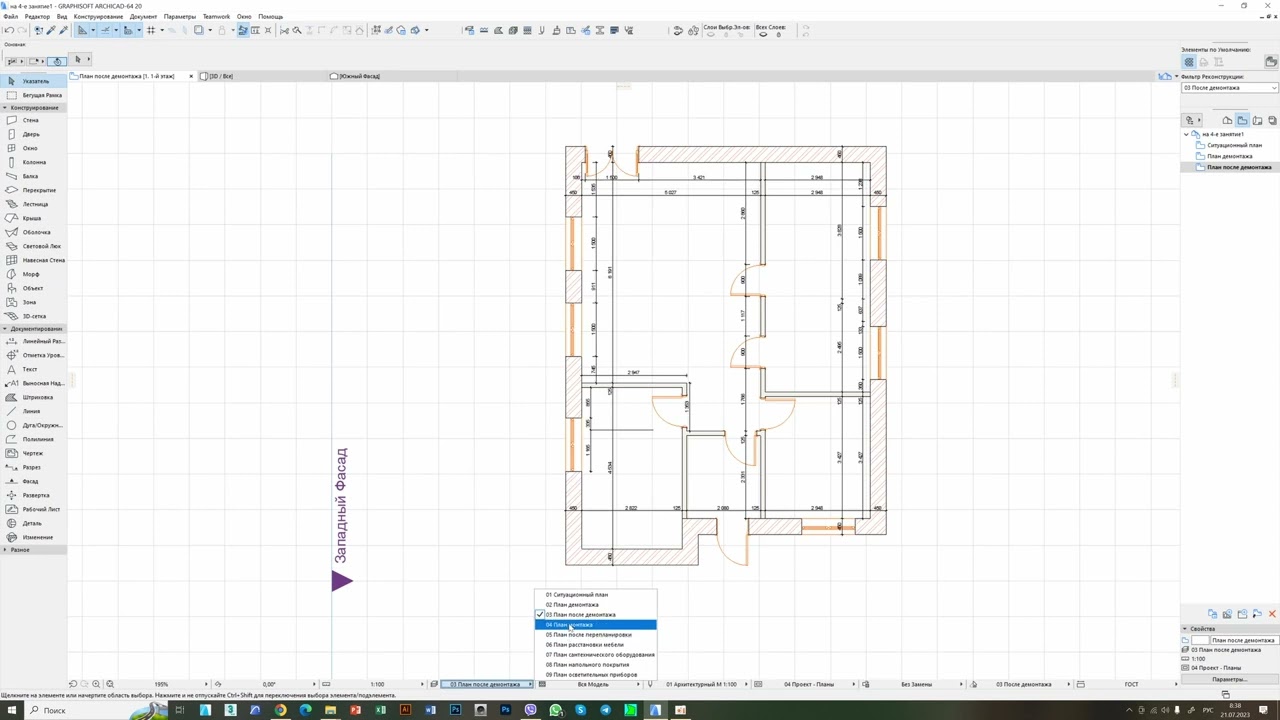Select the Полилиния (Polyline) tool
This screenshot has width=1280, height=720.
38,439
